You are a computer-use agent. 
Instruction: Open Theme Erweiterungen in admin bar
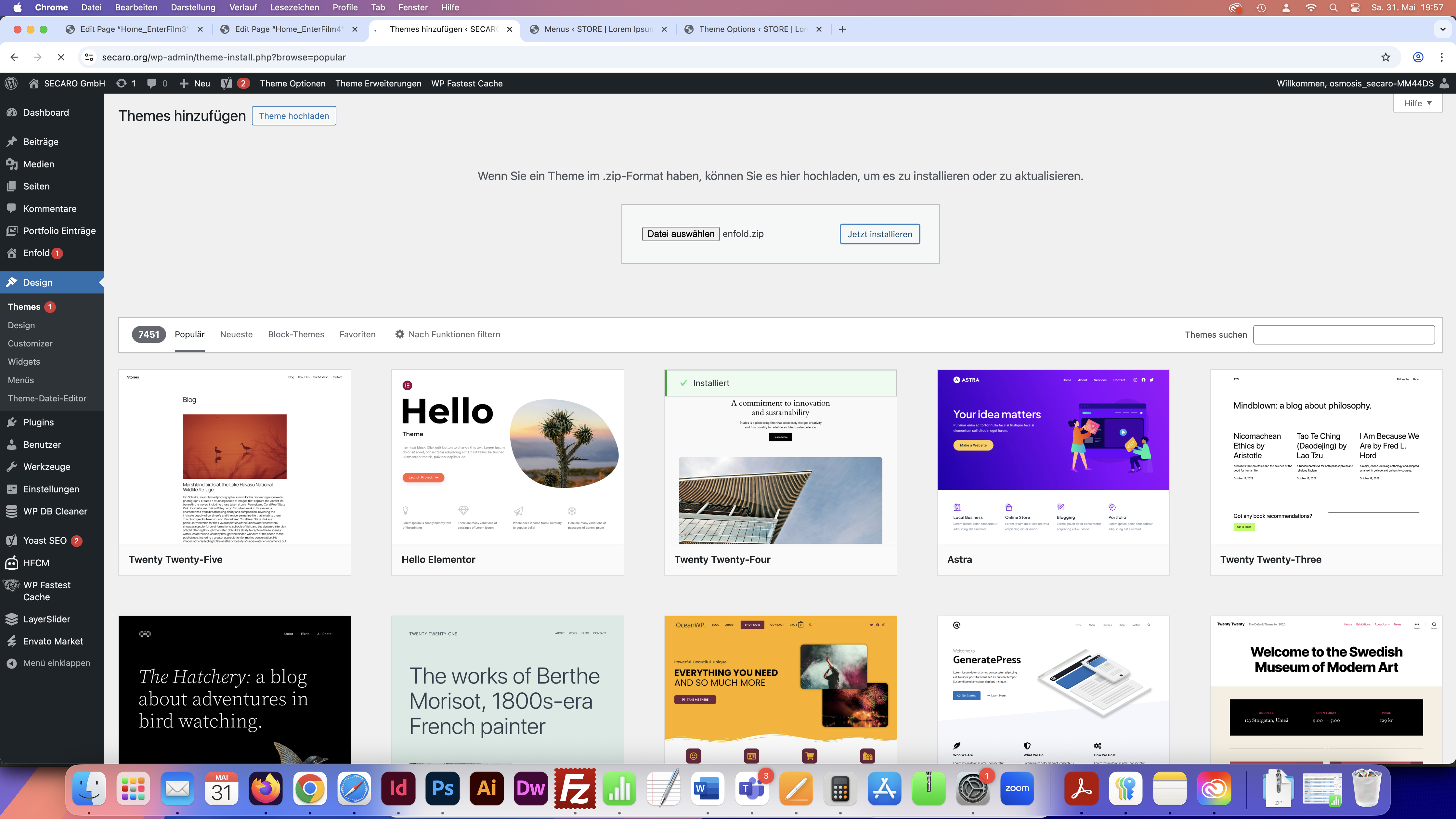pos(378,83)
